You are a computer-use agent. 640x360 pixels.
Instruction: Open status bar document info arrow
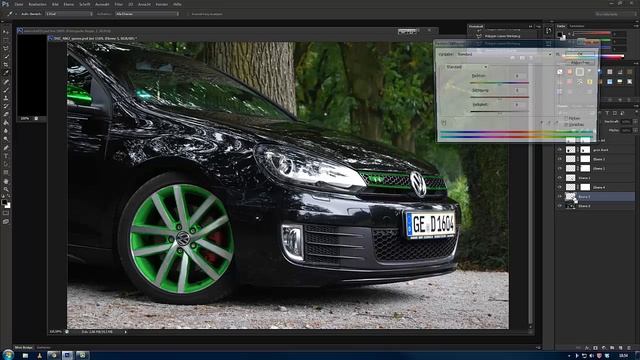125,332
